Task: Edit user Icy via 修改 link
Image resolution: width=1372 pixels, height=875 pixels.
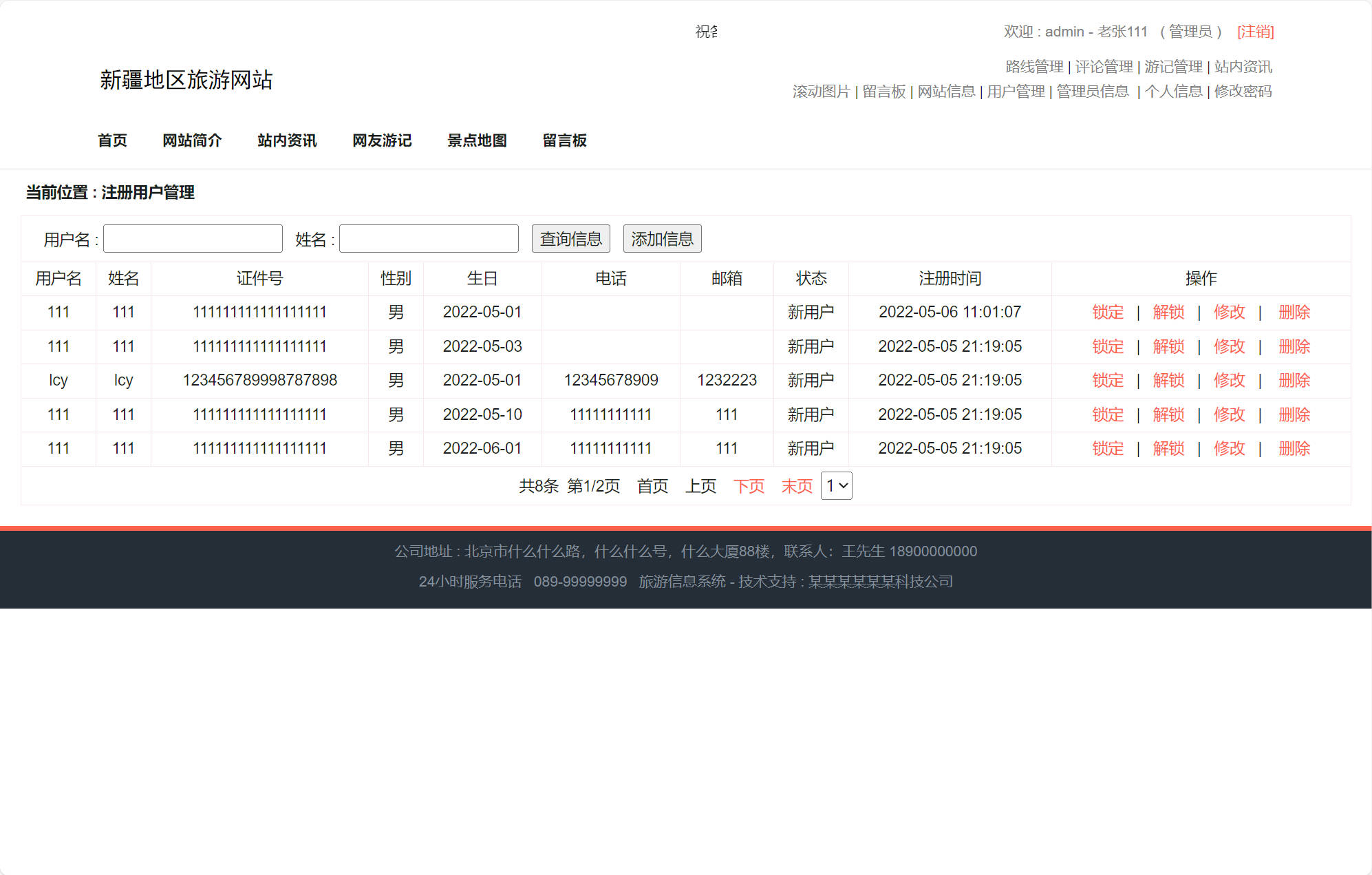Action: pos(1230,380)
